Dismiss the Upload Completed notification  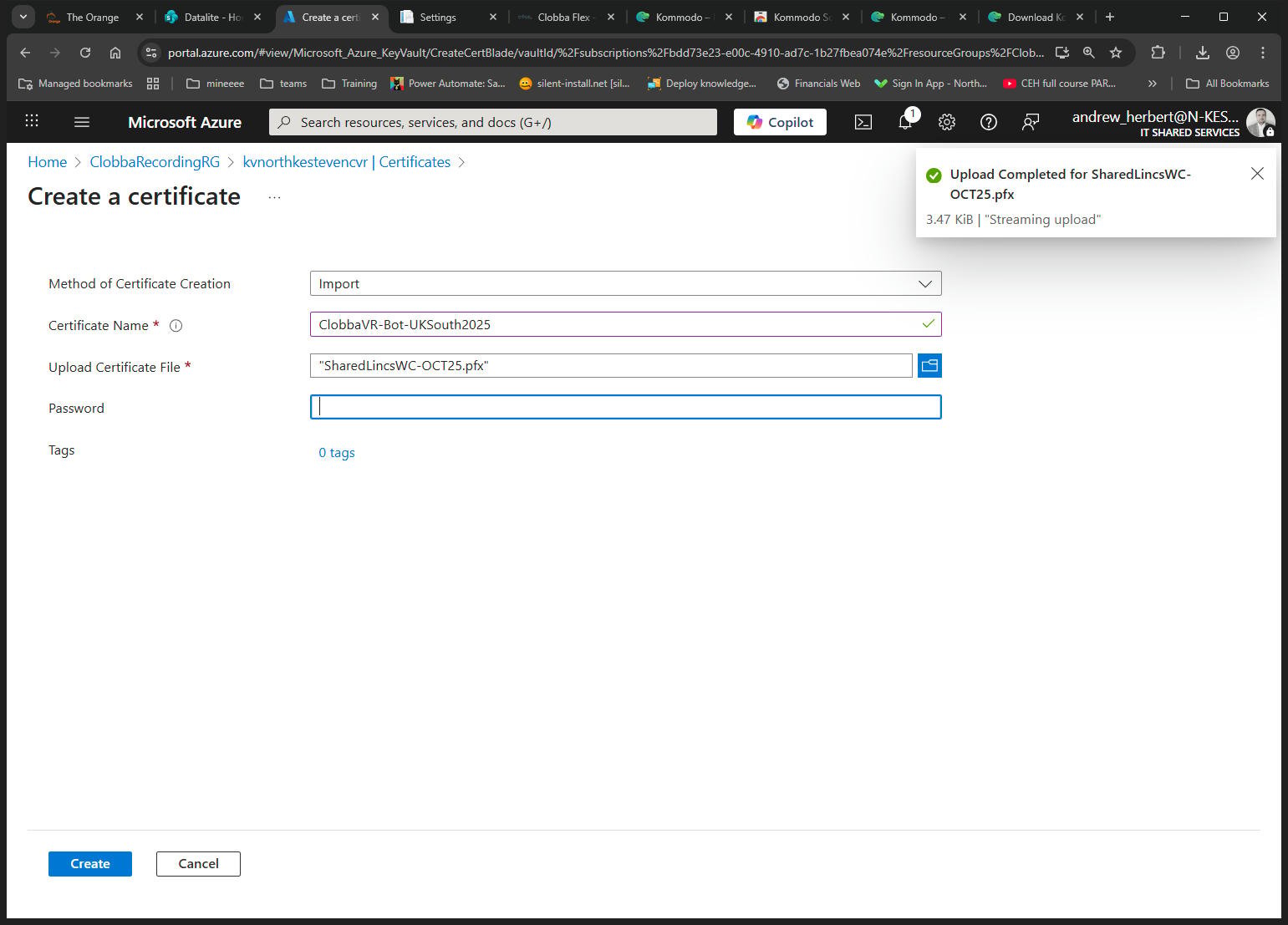tap(1257, 174)
